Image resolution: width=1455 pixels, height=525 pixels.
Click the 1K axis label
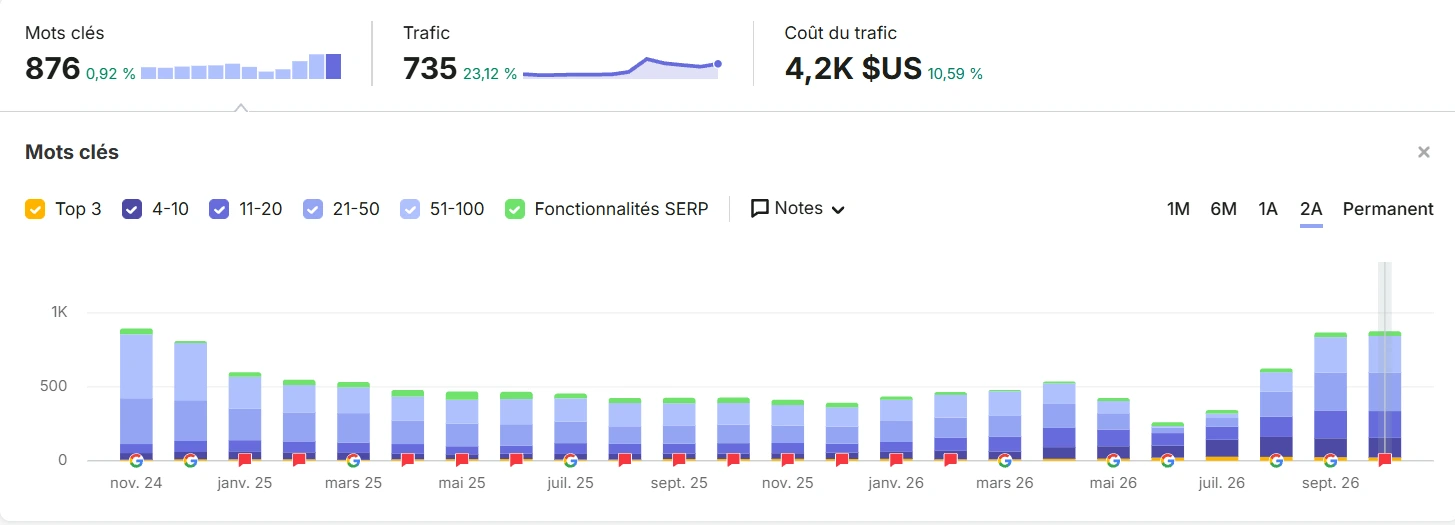pyautogui.click(x=59, y=312)
